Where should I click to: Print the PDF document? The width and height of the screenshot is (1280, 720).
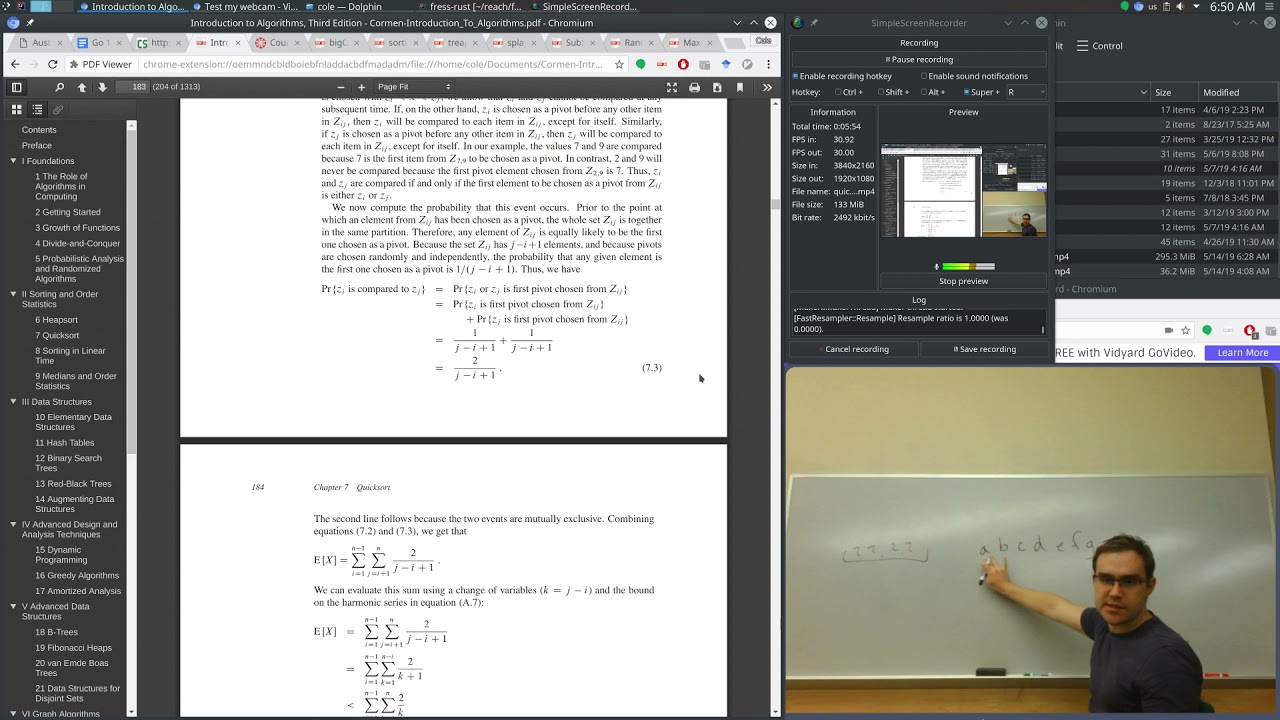[x=695, y=87]
